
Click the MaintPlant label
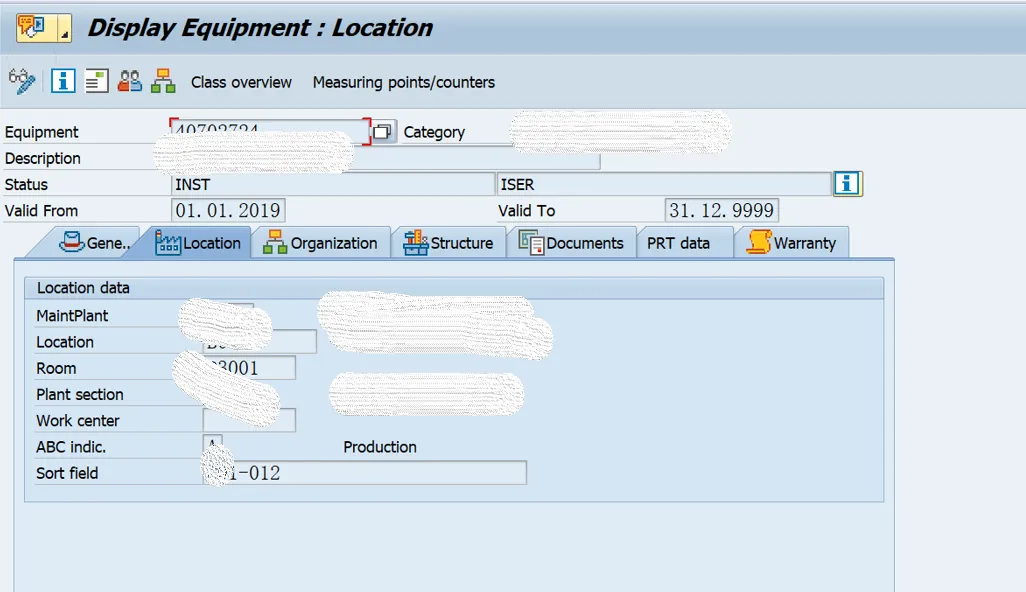point(72,315)
